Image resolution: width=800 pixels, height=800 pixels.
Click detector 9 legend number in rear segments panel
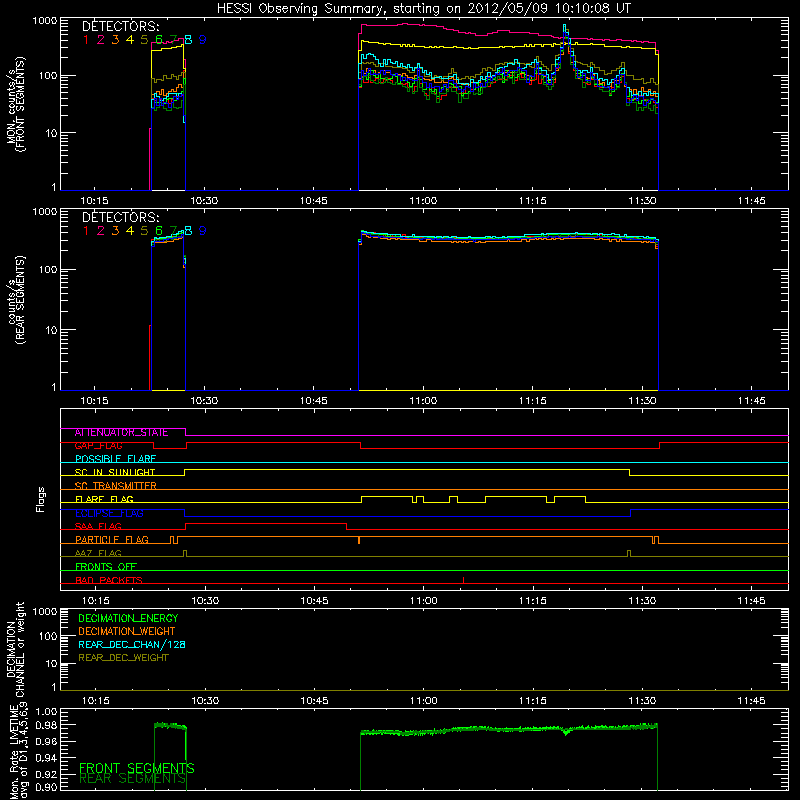[203, 231]
